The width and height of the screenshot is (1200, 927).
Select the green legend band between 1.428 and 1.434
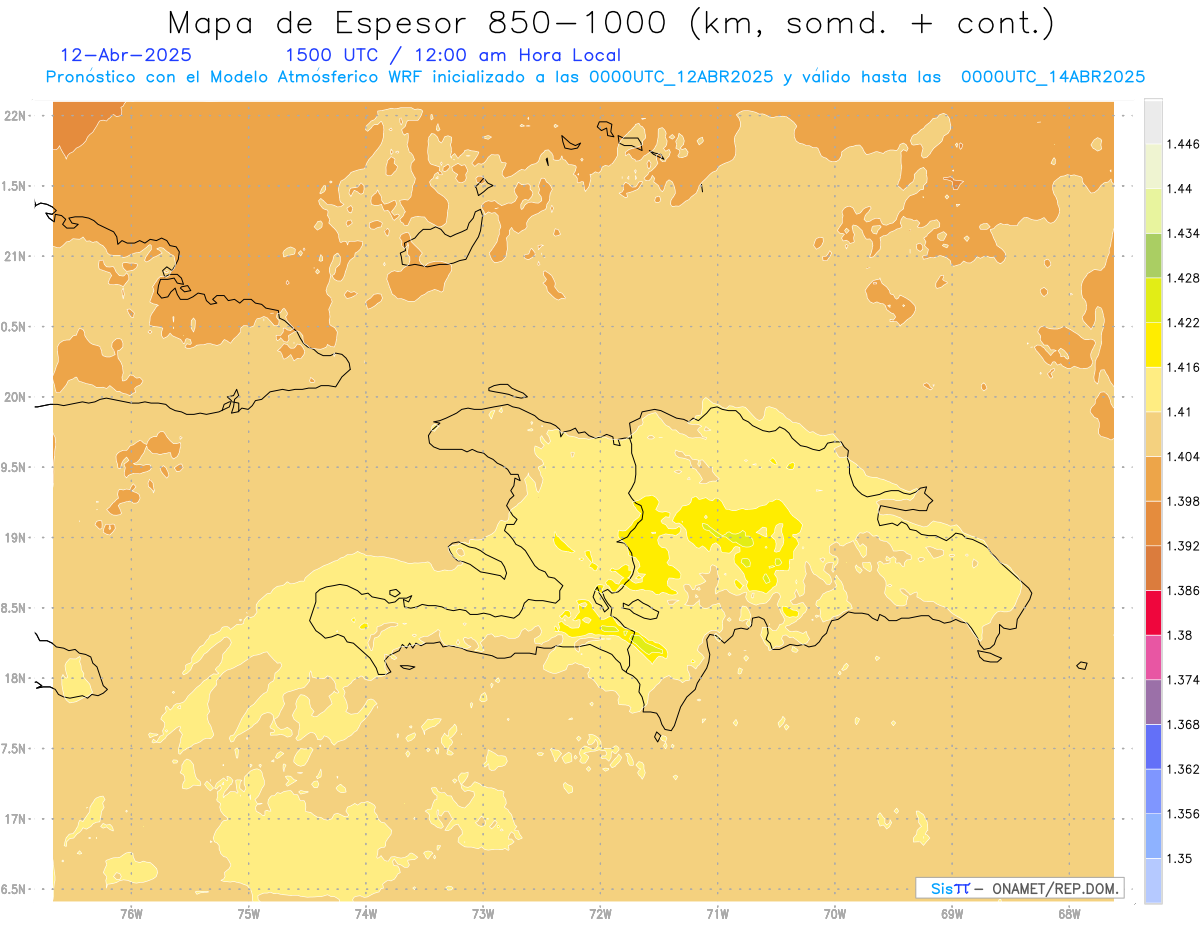point(1153,255)
